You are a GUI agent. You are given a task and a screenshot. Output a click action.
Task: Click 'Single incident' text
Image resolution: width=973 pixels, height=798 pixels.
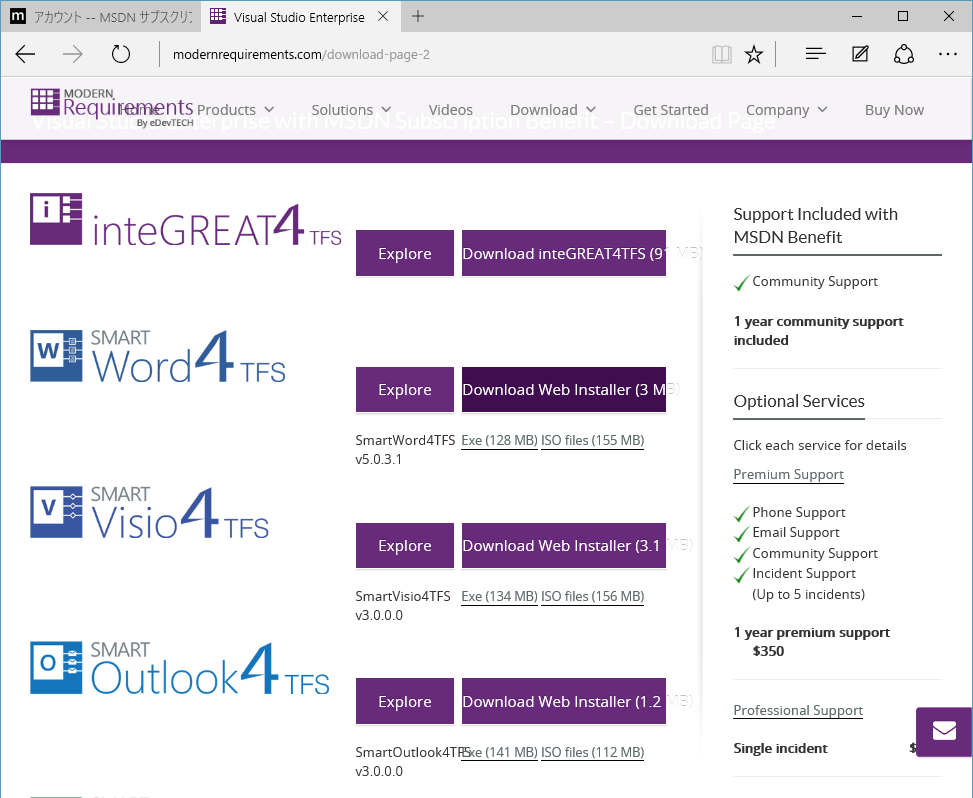pyautogui.click(x=780, y=748)
